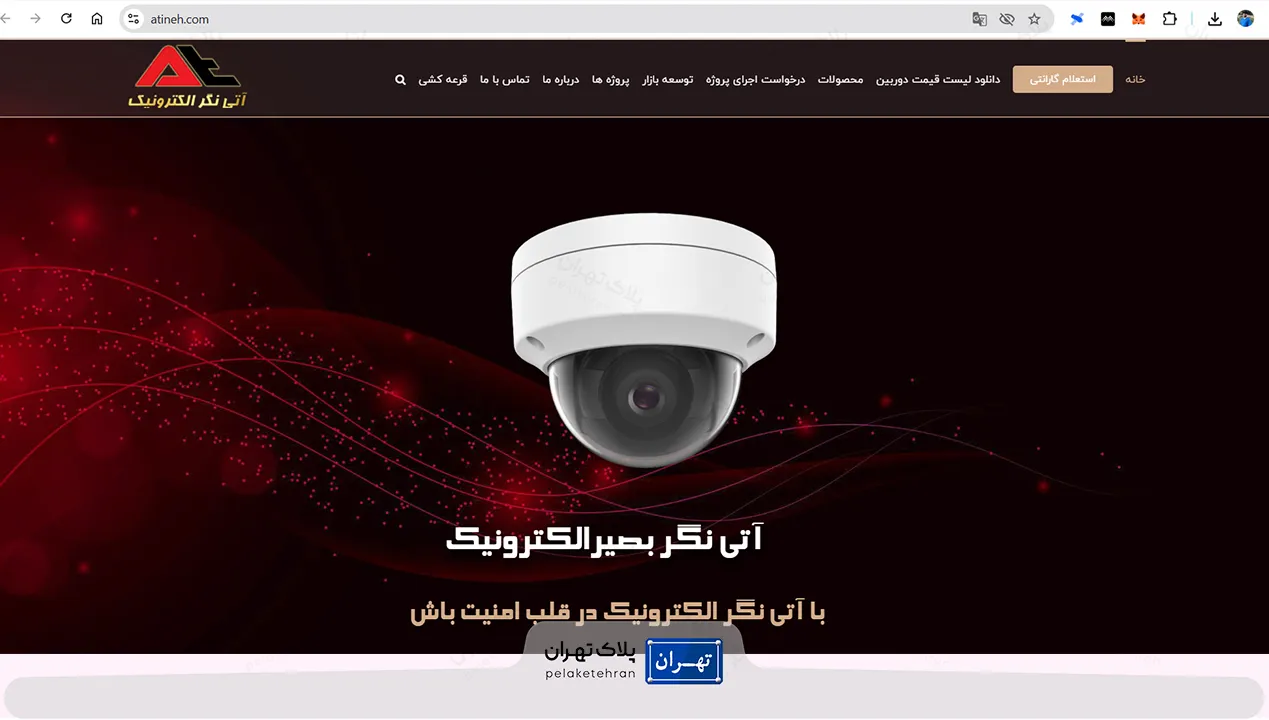This screenshot has width=1269, height=720.
Task: Open the درخواست اجرای پروژه link
Action: click(755, 79)
